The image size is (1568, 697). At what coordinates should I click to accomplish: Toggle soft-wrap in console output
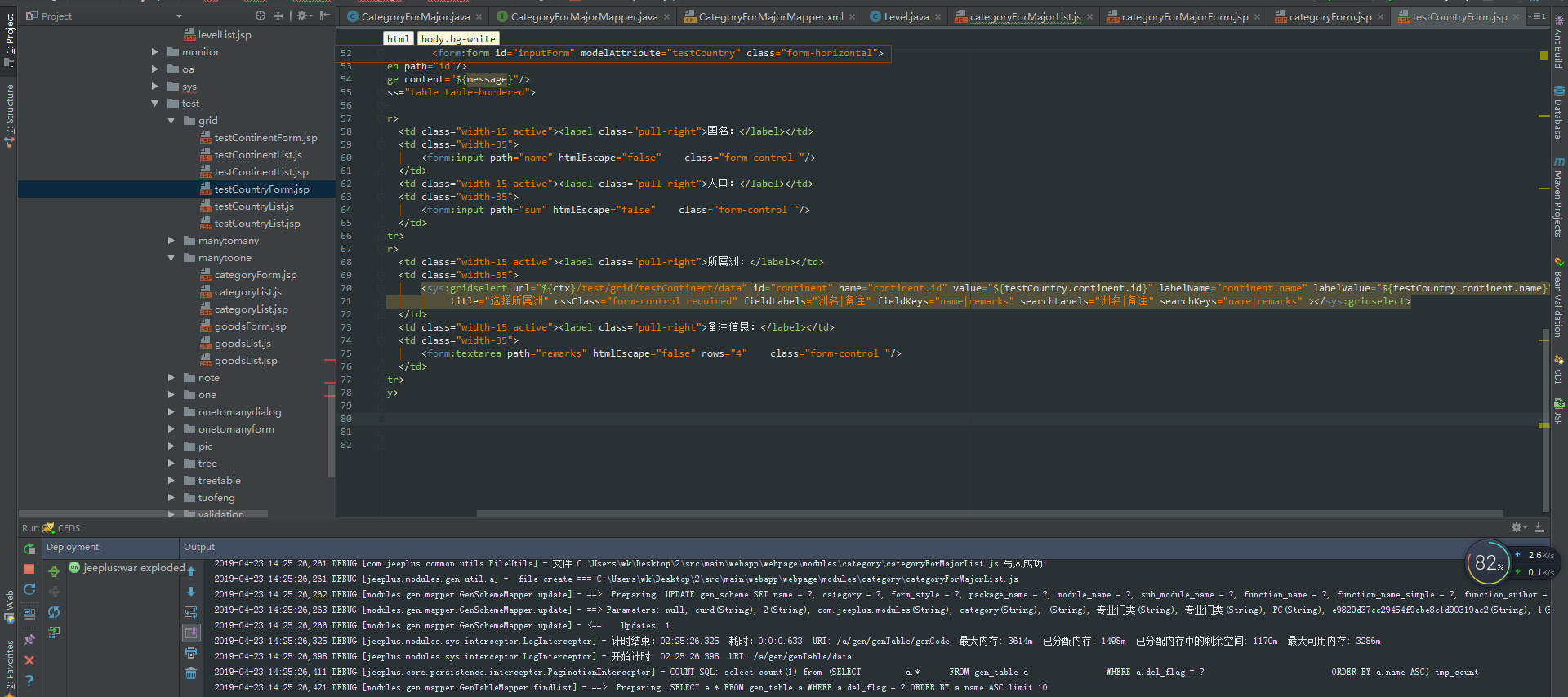tap(191, 612)
